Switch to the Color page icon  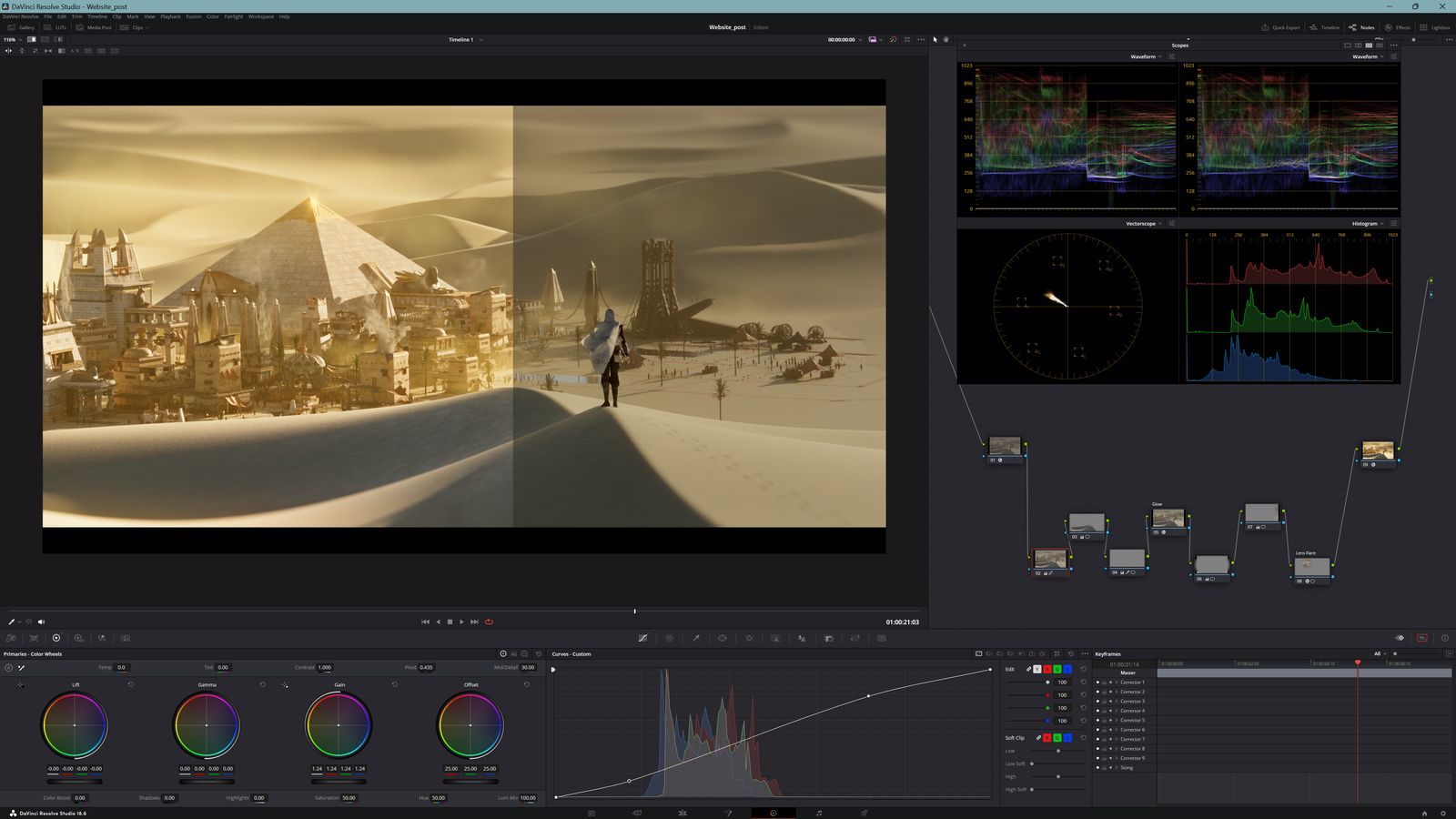point(773,813)
